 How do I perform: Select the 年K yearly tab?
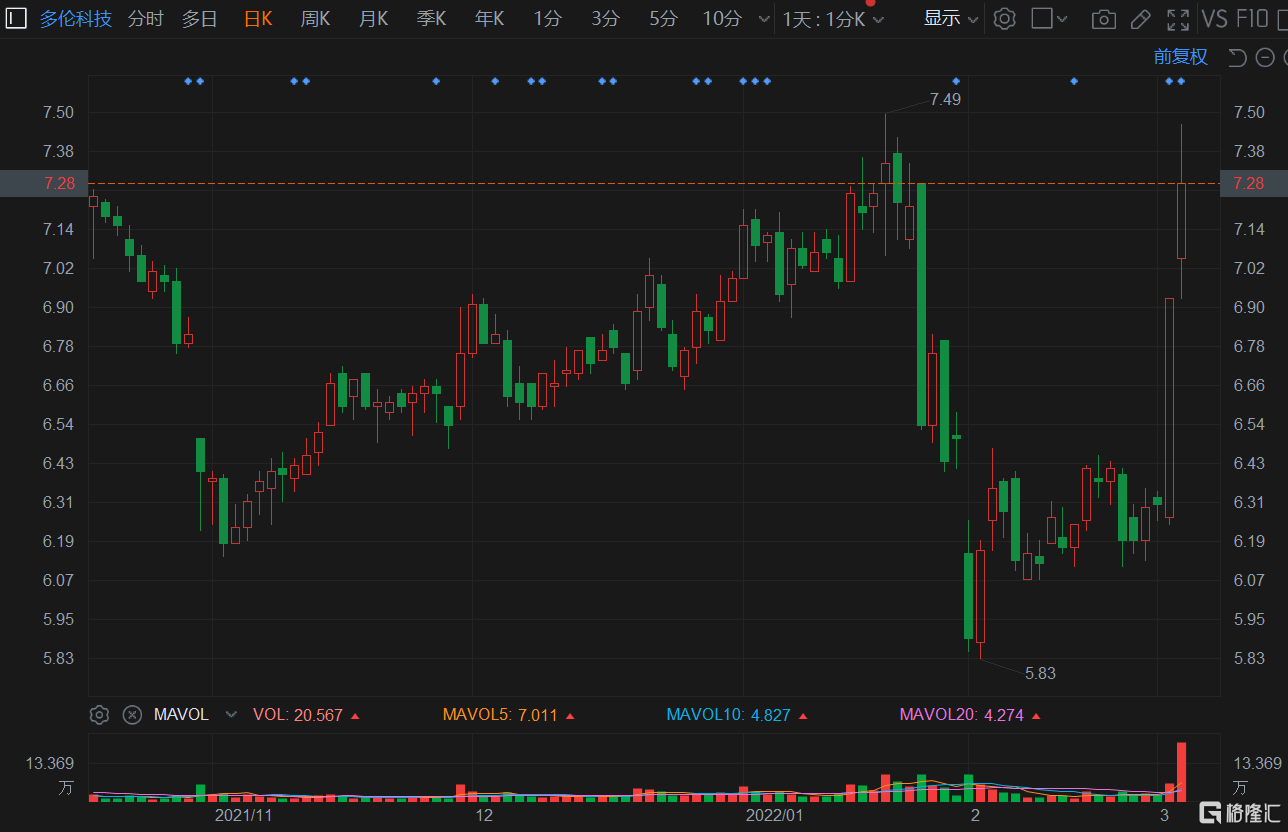490,18
